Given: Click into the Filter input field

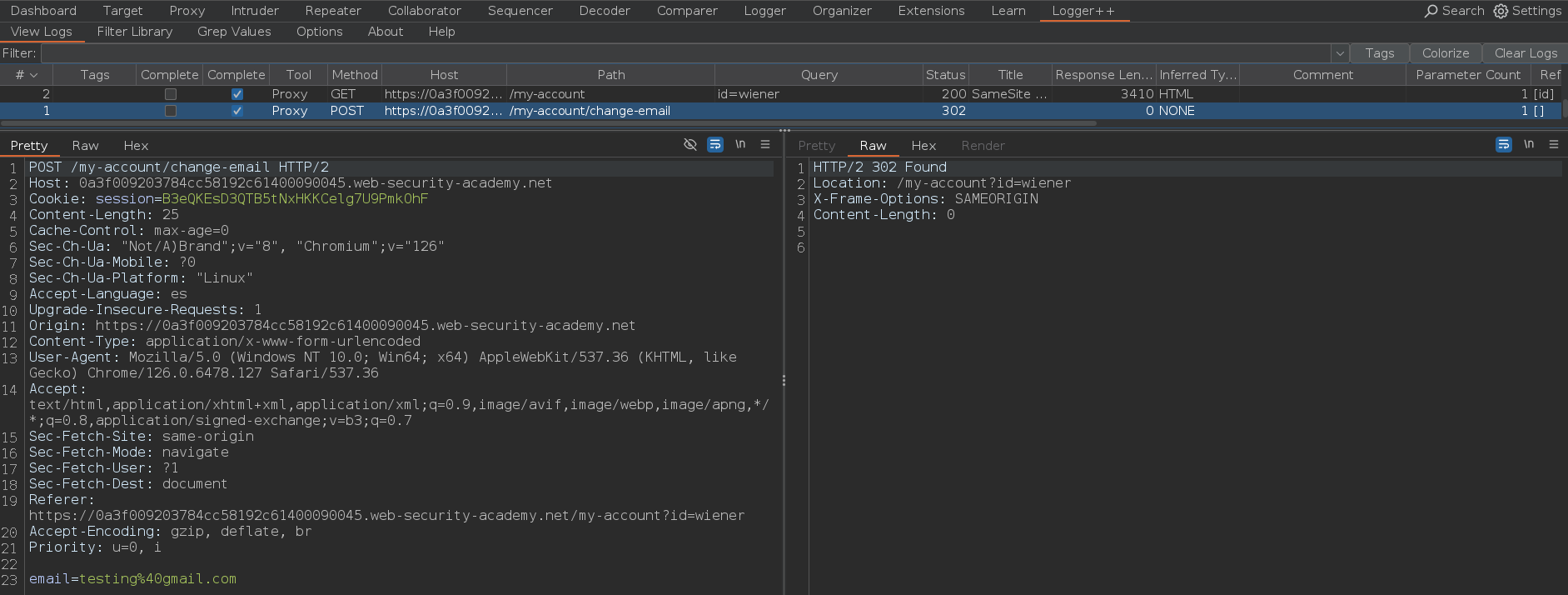Looking at the screenshot, I should tap(687, 53).
